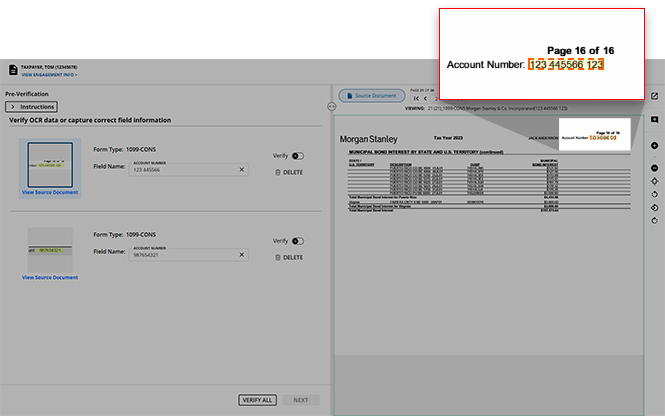Rotate document using the bottom rotate icon
The image size is (665, 416).
point(654,221)
